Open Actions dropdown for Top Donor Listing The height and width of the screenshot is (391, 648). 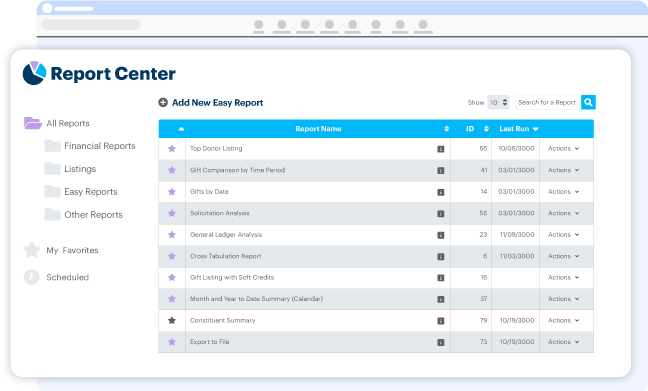pyautogui.click(x=563, y=148)
